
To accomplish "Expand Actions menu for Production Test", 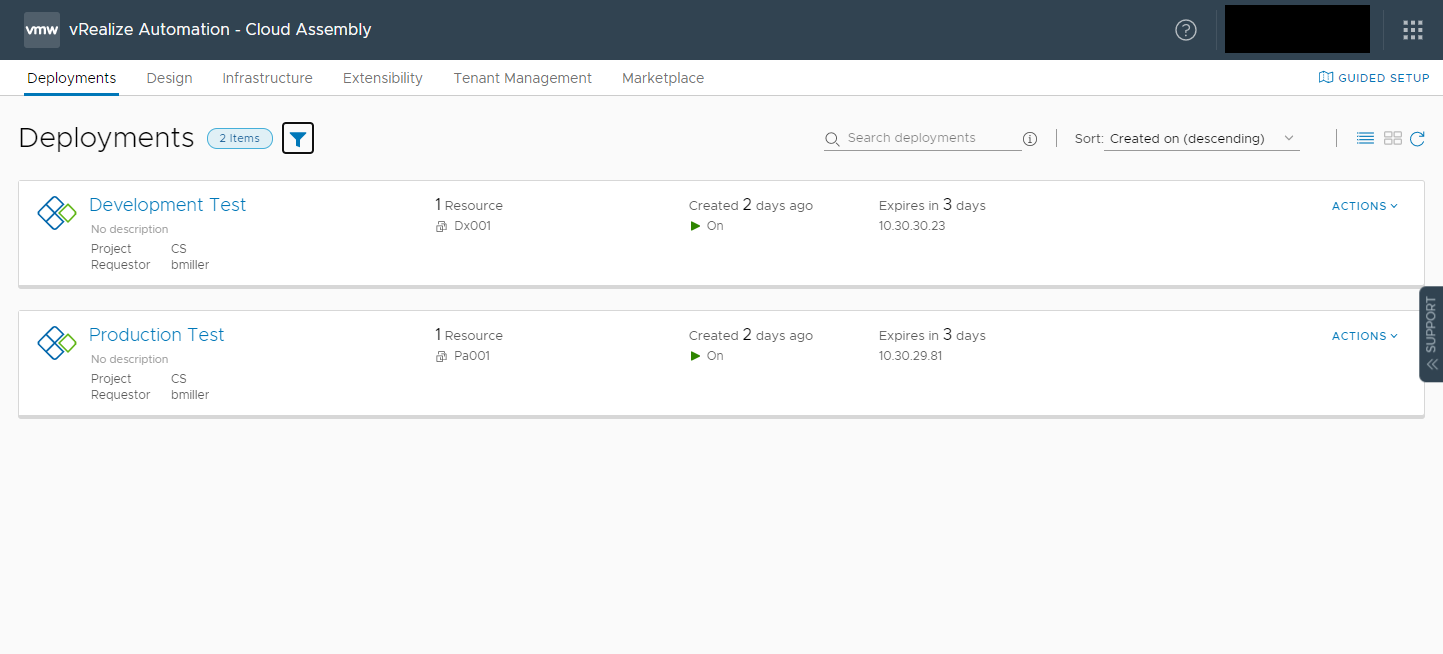I will point(1365,336).
